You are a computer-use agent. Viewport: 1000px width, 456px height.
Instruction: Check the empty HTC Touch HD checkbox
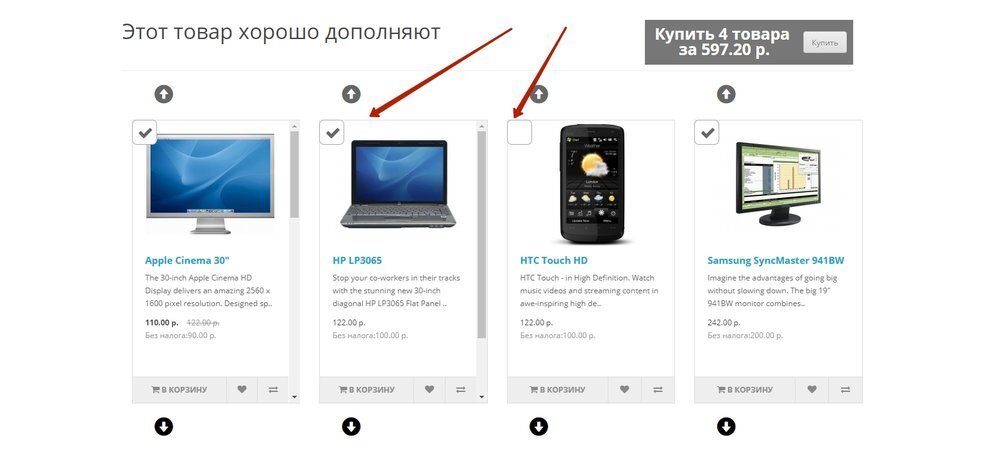(x=519, y=133)
